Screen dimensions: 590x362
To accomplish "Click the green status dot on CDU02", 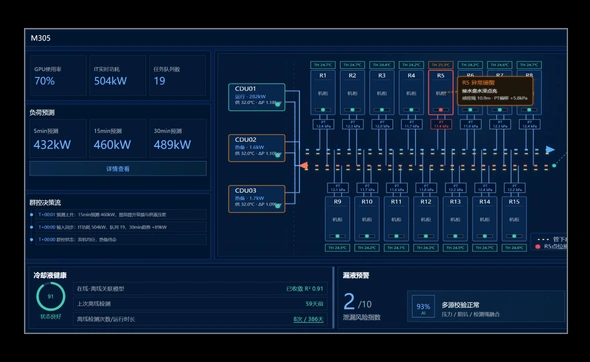I will click(x=278, y=155).
